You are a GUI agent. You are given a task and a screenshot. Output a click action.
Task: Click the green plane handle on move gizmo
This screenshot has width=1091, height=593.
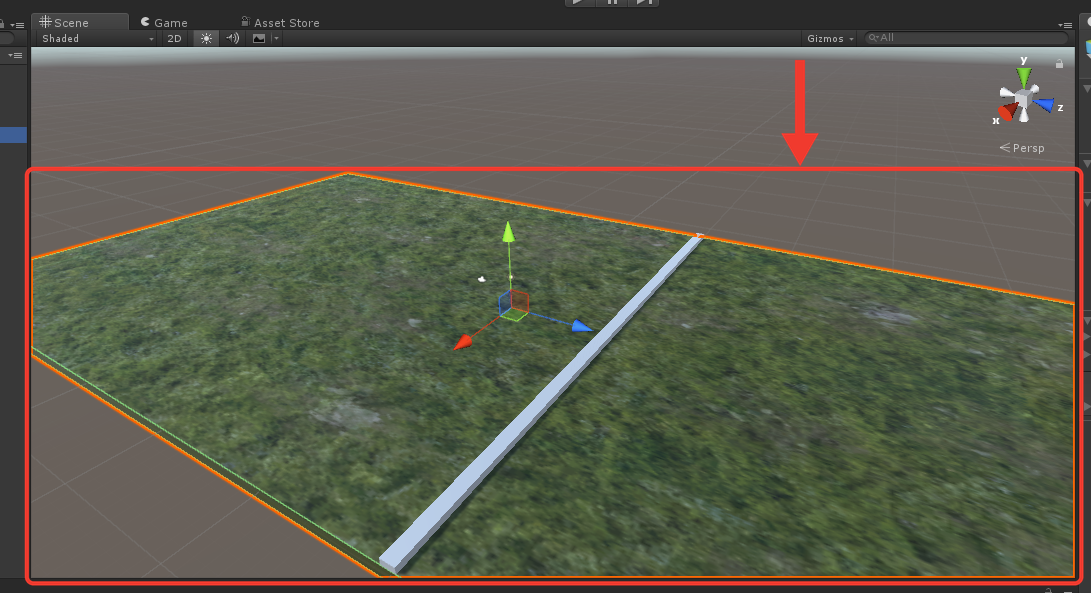tap(513, 315)
